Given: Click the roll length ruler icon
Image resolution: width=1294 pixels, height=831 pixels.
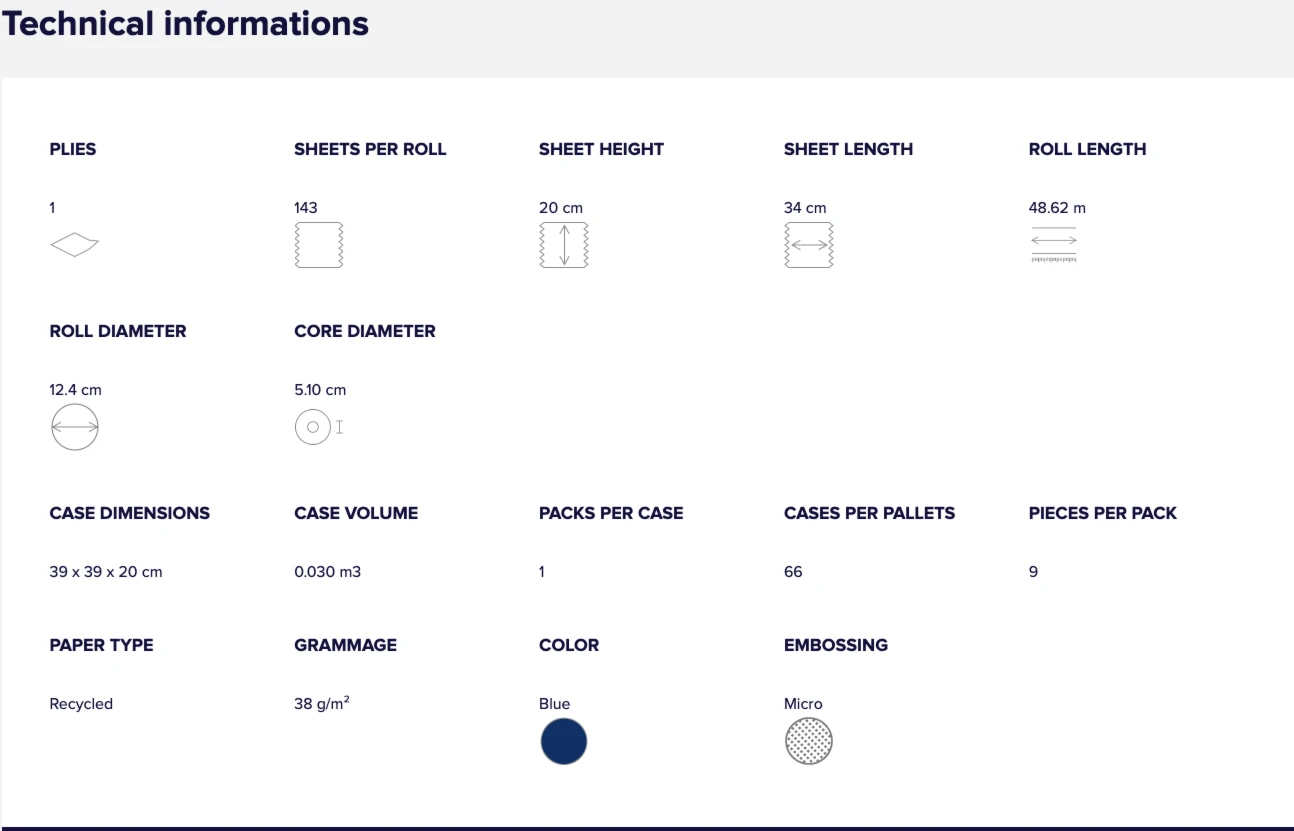Looking at the screenshot, I should tap(1054, 245).
